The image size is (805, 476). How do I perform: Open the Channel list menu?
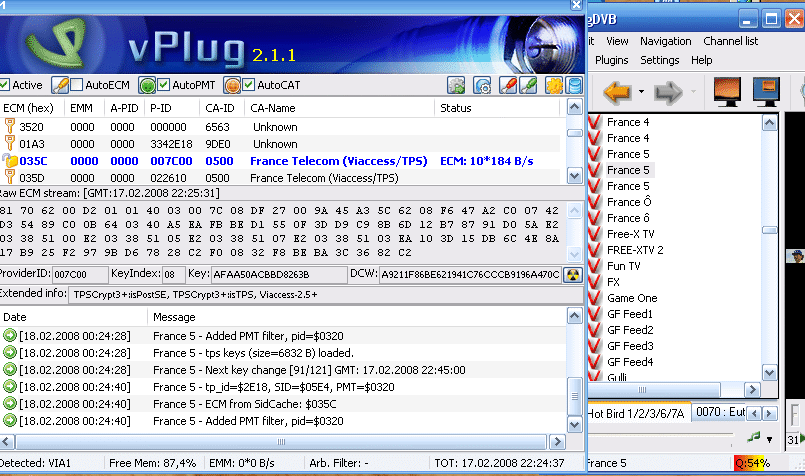pos(731,41)
